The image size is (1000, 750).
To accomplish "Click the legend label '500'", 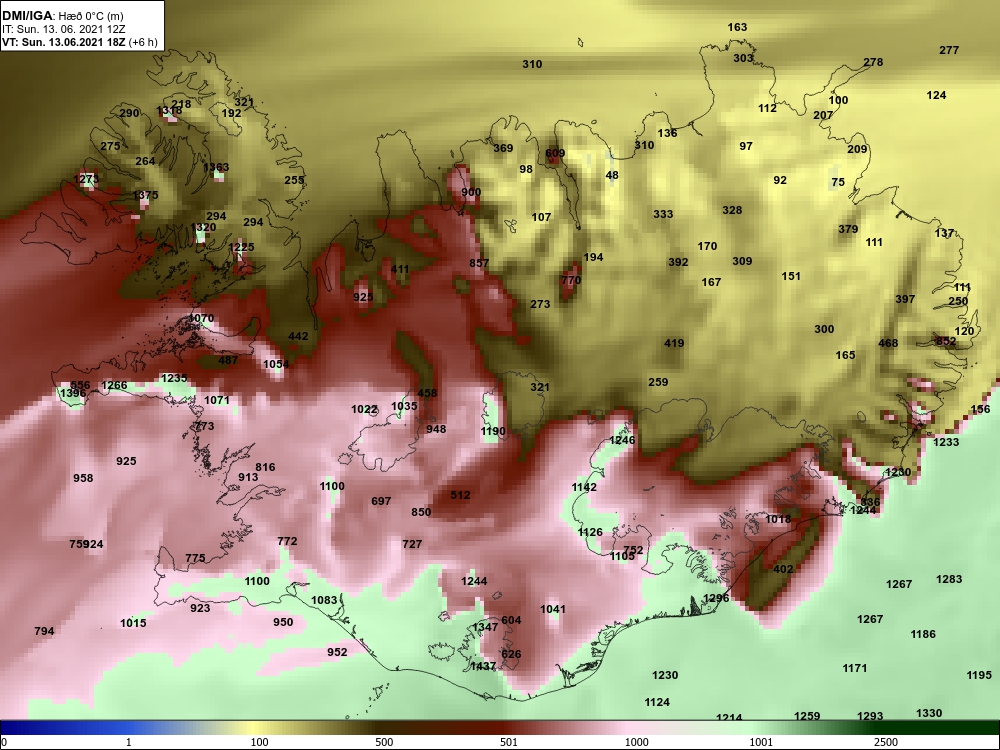I will [x=384, y=742].
